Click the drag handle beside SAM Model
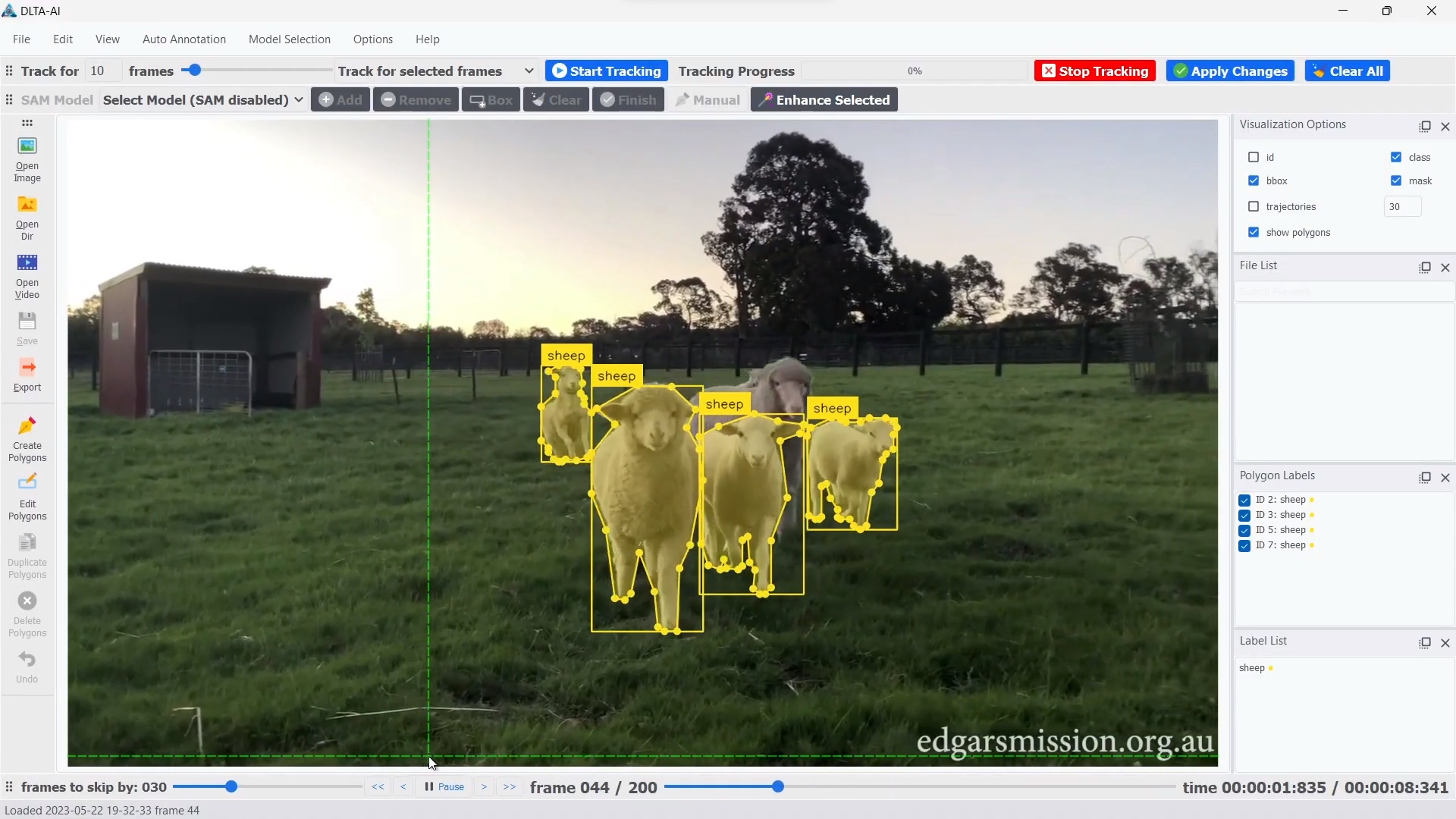 [9, 99]
